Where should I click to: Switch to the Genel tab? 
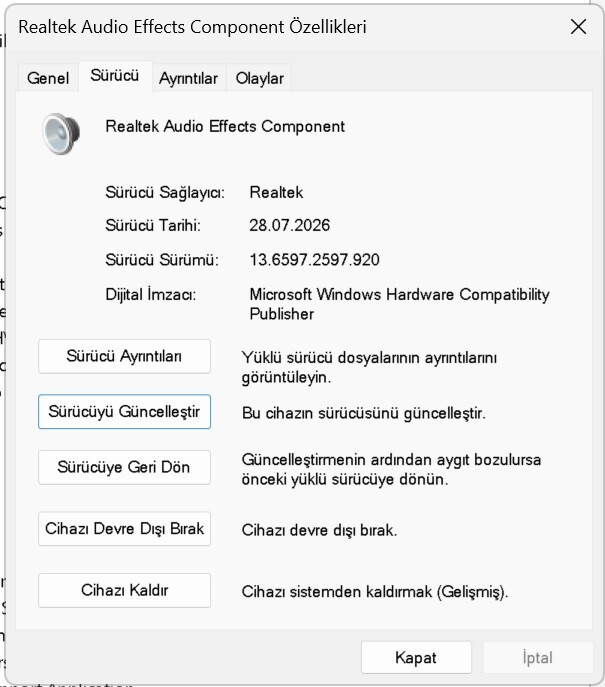[48, 78]
